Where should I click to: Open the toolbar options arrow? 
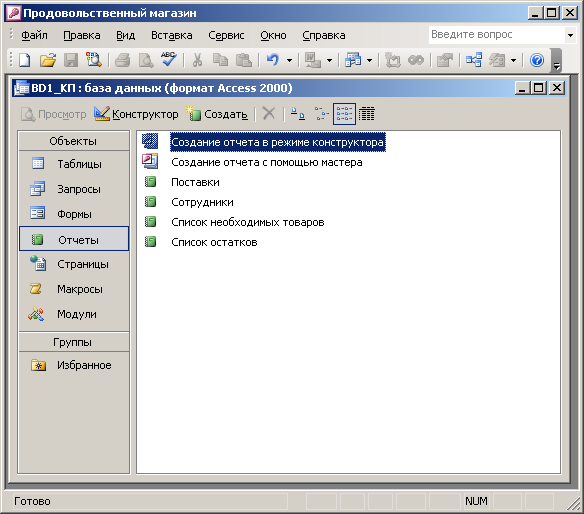[x=556, y=61]
